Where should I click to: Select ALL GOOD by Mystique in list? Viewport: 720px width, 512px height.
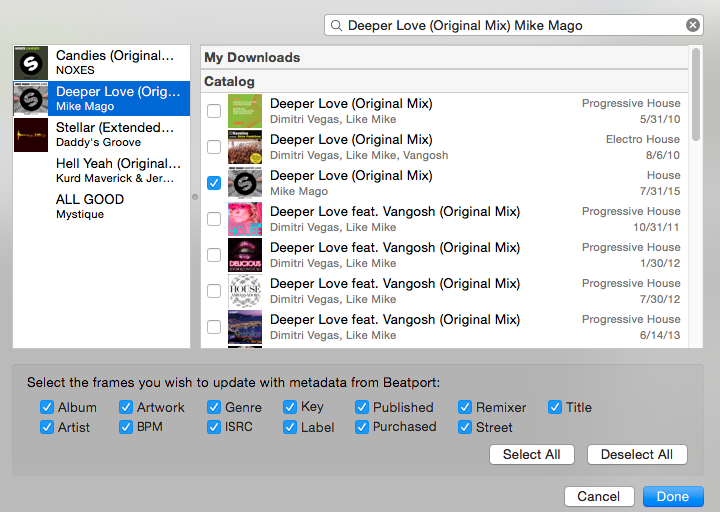point(90,206)
